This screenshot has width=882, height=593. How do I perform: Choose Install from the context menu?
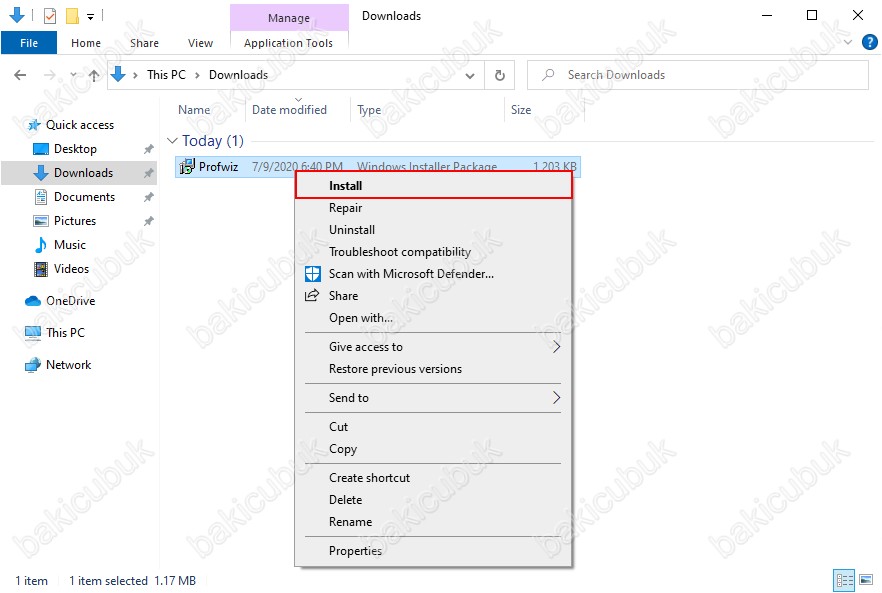click(433, 186)
